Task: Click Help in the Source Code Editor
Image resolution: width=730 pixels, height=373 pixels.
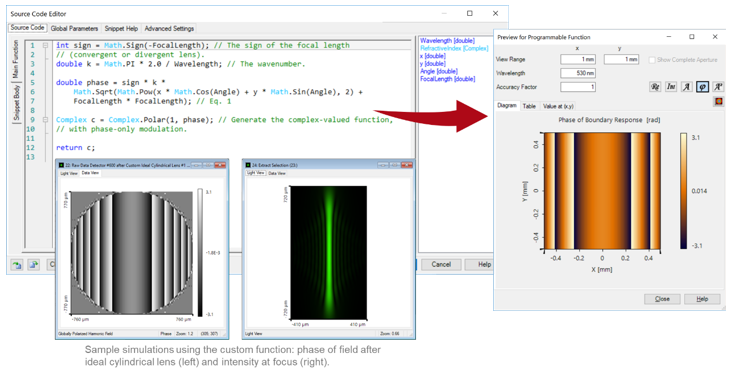Action: pos(479,264)
